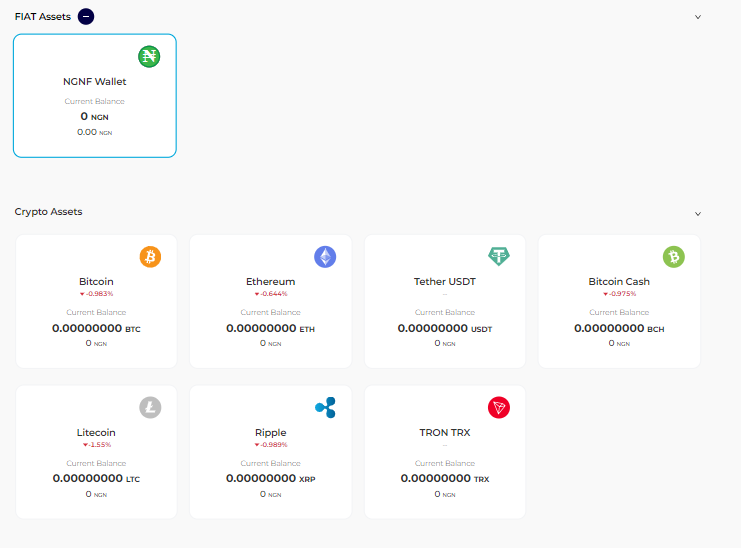This screenshot has width=741, height=548.
Task: Open the Ripple card title
Action: pos(271,432)
